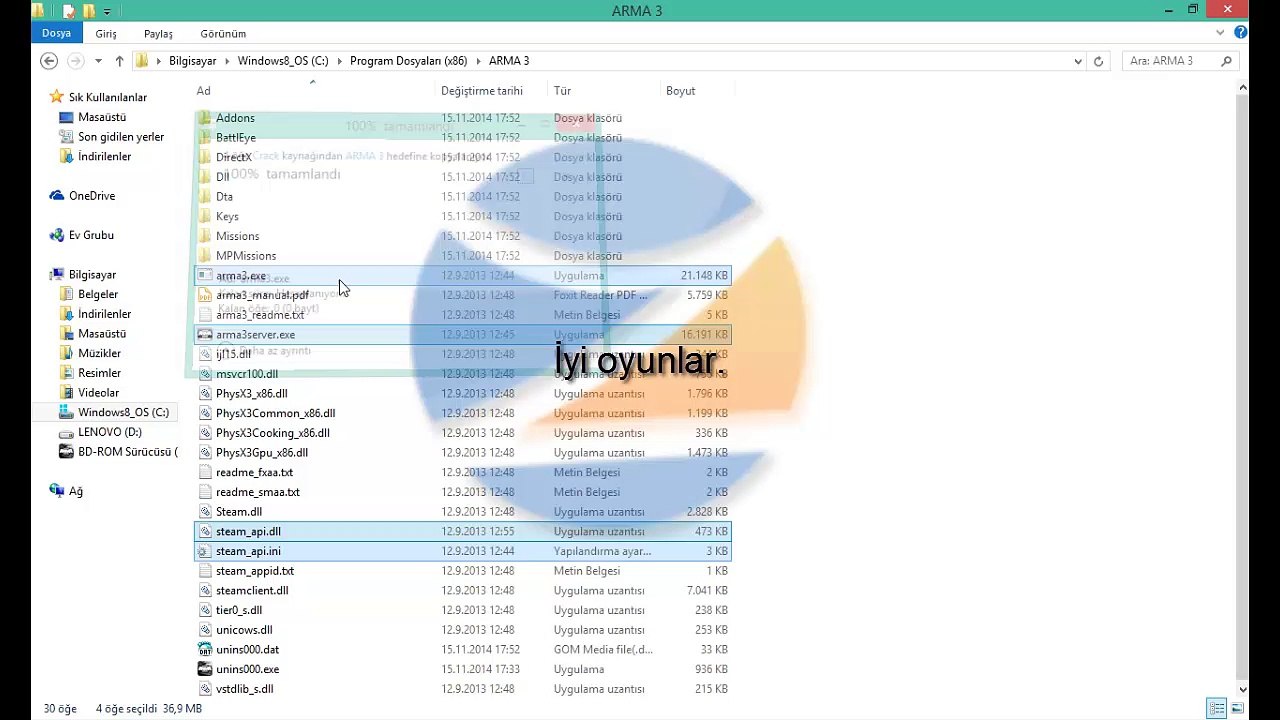Open the Help question mark icon
The width and height of the screenshot is (1280, 720).
[1240, 33]
